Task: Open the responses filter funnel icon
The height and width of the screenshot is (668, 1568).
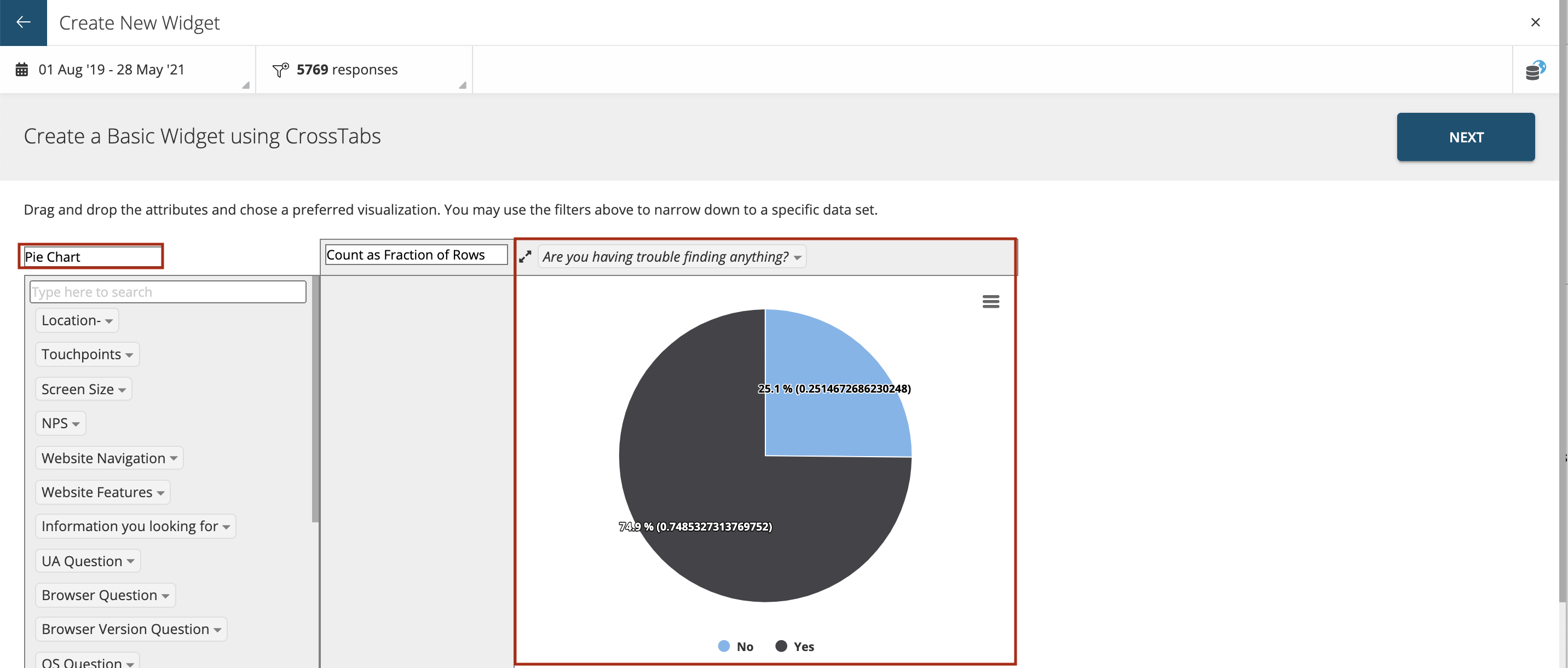Action: pyautogui.click(x=280, y=70)
